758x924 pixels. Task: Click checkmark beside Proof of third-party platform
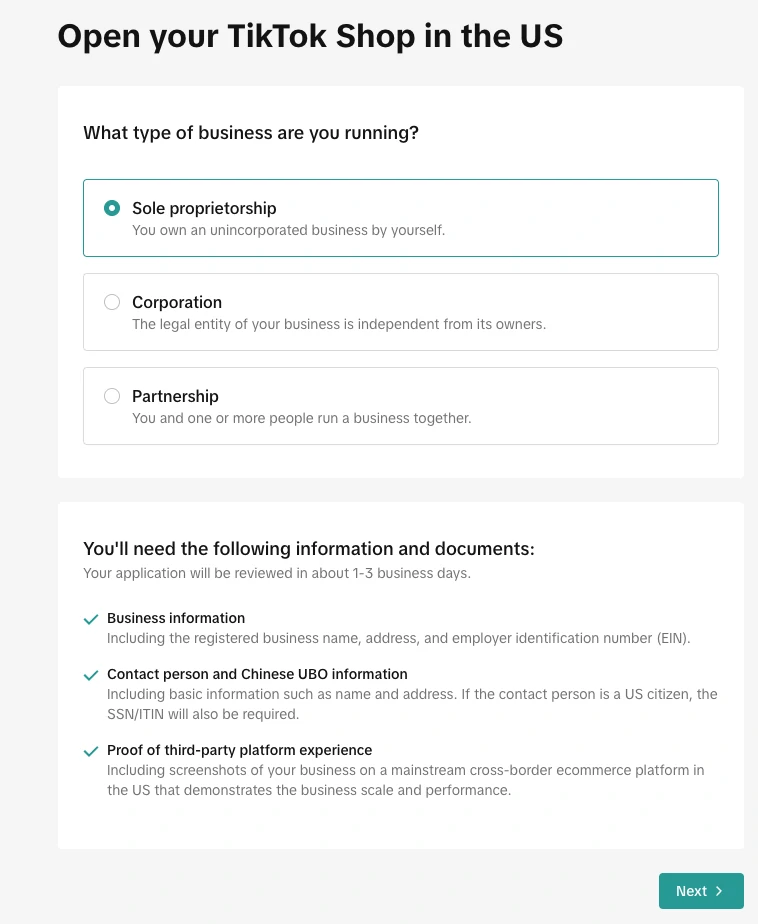[91, 752]
